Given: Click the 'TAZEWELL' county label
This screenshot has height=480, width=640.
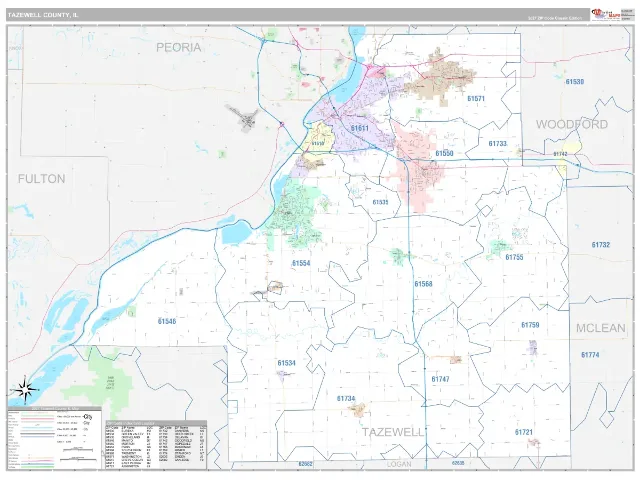Looking at the screenshot, I should point(393,432).
